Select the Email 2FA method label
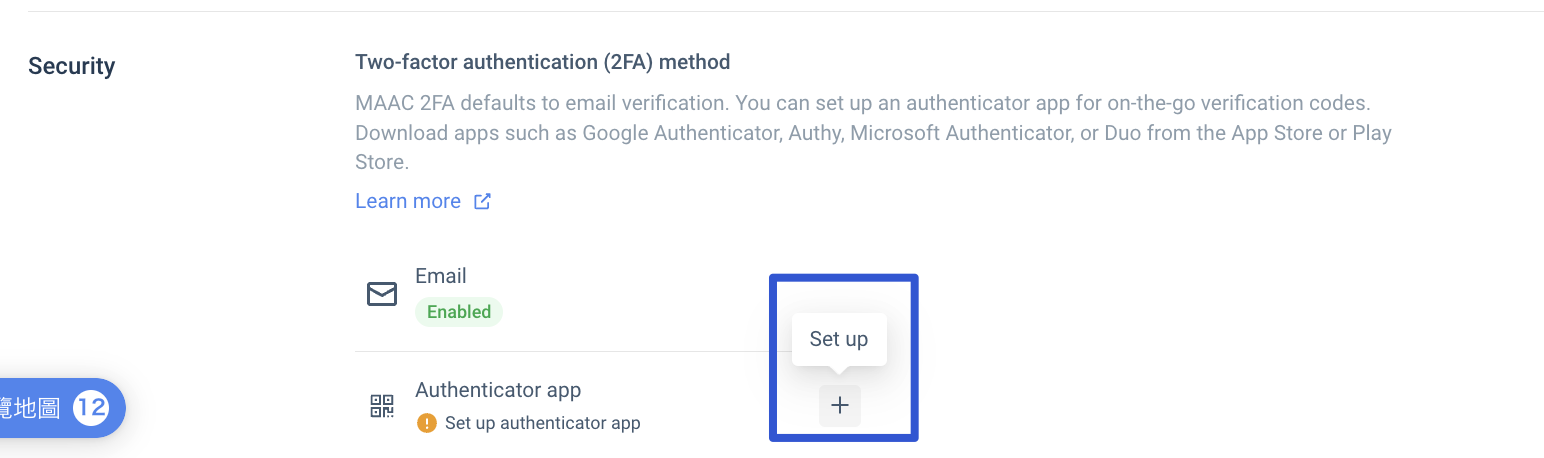 441,276
